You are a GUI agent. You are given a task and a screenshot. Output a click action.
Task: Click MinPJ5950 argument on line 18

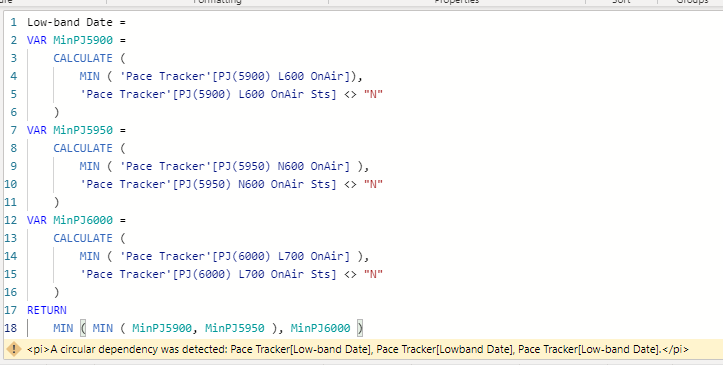[235, 328]
